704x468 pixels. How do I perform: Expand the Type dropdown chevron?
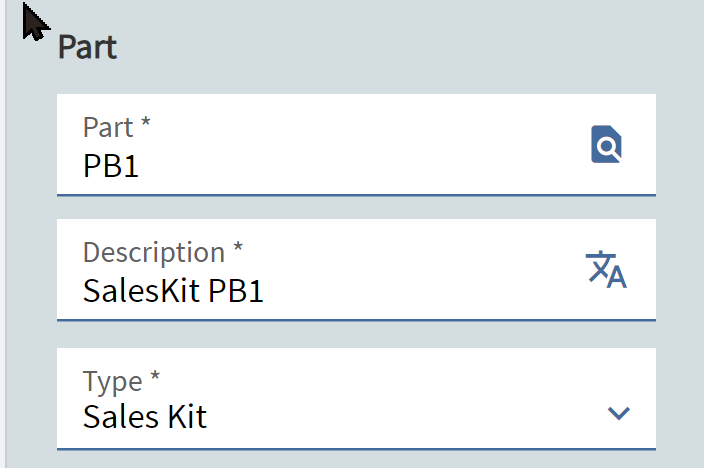[x=619, y=413]
